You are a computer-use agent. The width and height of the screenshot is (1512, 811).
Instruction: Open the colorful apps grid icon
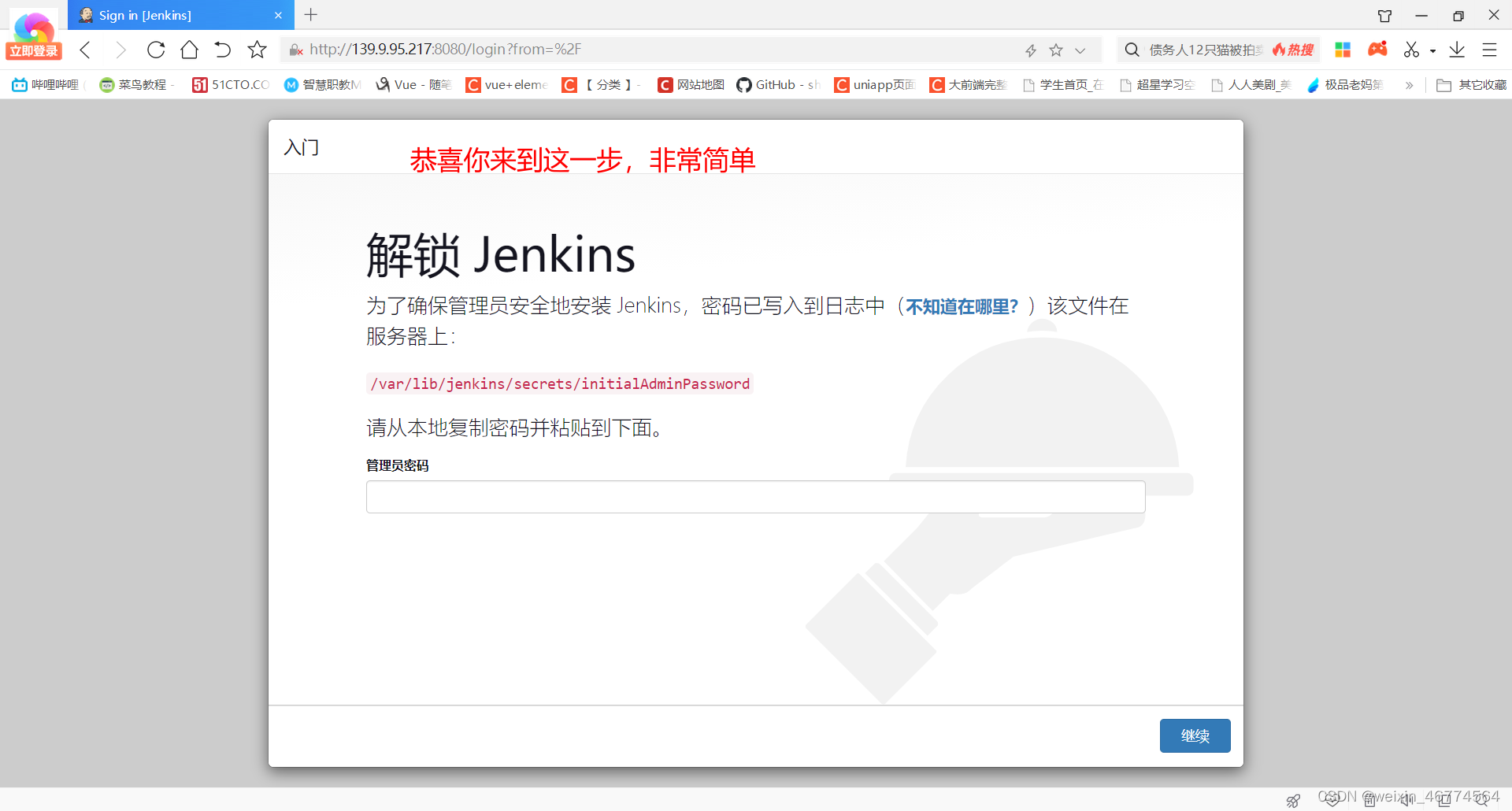tap(1343, 50)
